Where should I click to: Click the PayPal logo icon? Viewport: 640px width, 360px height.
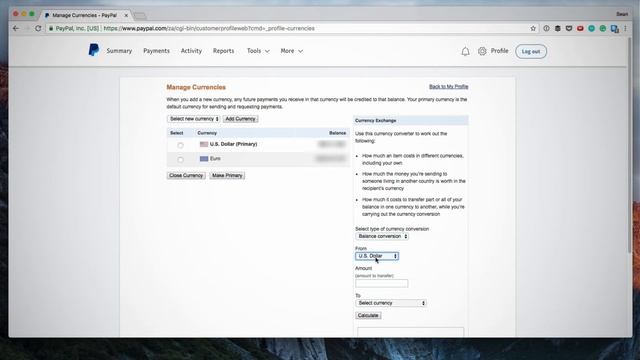(93, 50)
